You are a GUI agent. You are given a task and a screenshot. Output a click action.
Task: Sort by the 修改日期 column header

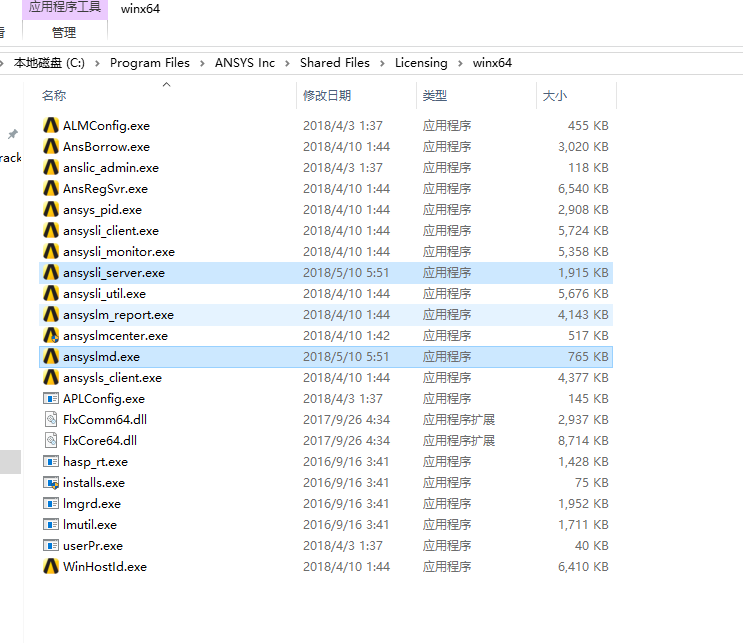tap(327, 96)
